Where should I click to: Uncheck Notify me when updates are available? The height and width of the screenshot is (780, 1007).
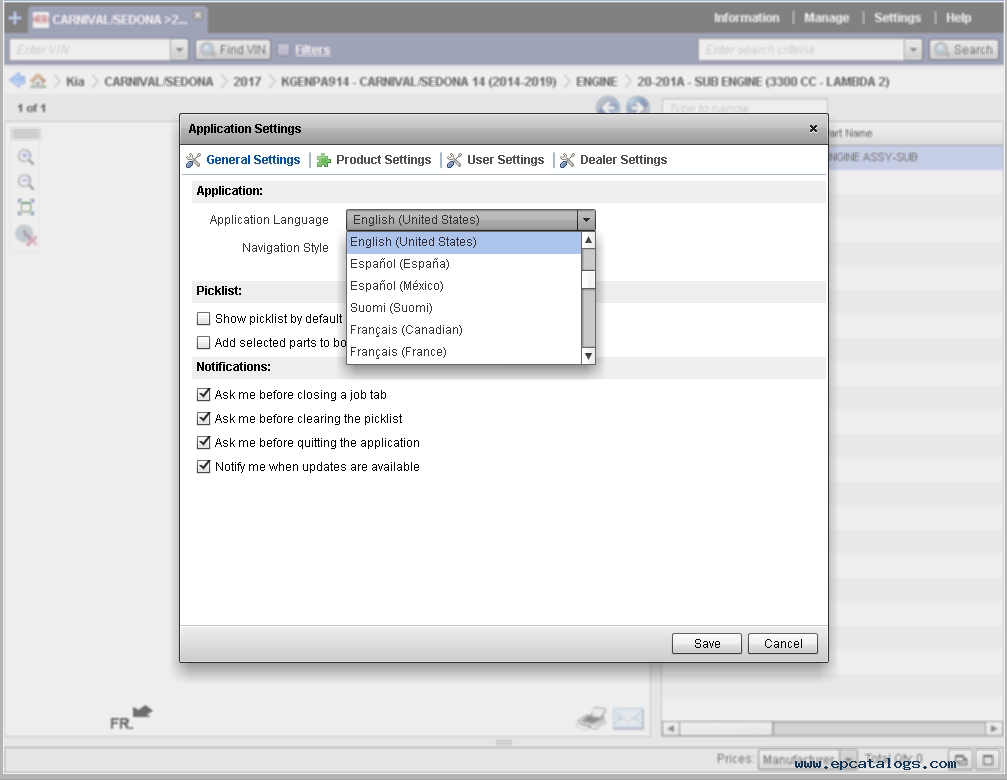[x=204, y=467]
